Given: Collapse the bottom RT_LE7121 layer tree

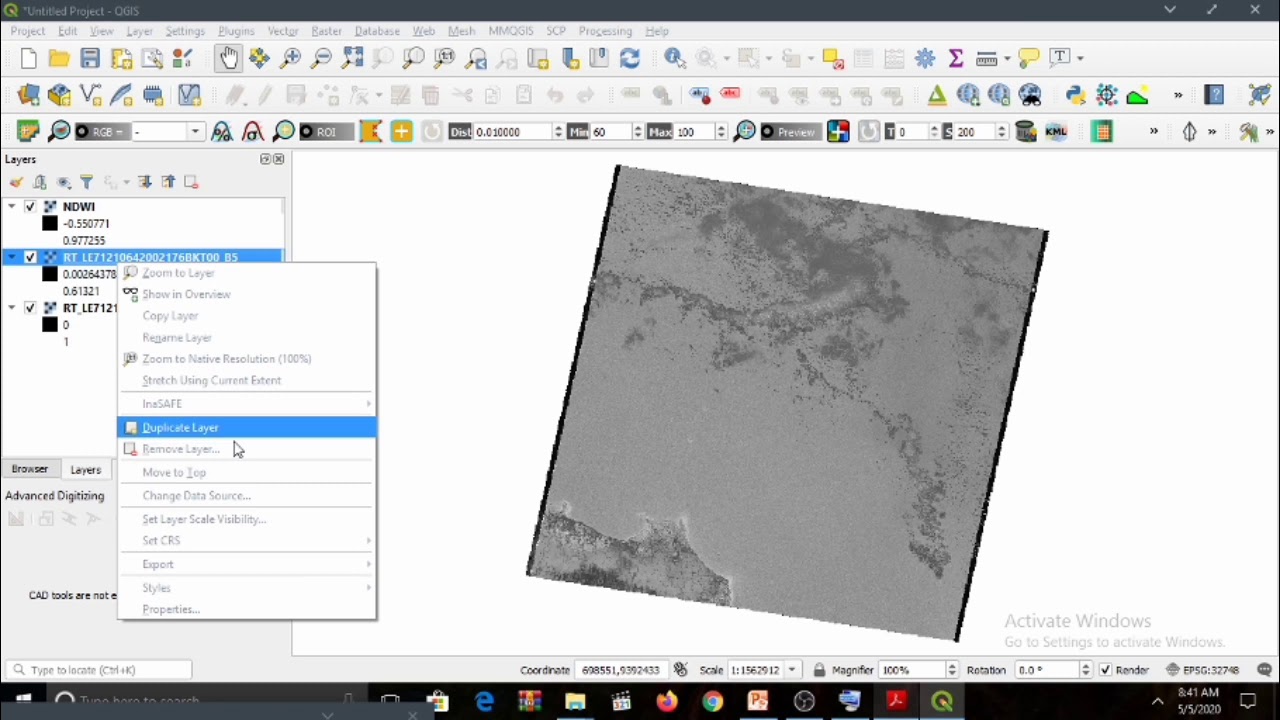Looking at the screenshot, I should (12, 308).
